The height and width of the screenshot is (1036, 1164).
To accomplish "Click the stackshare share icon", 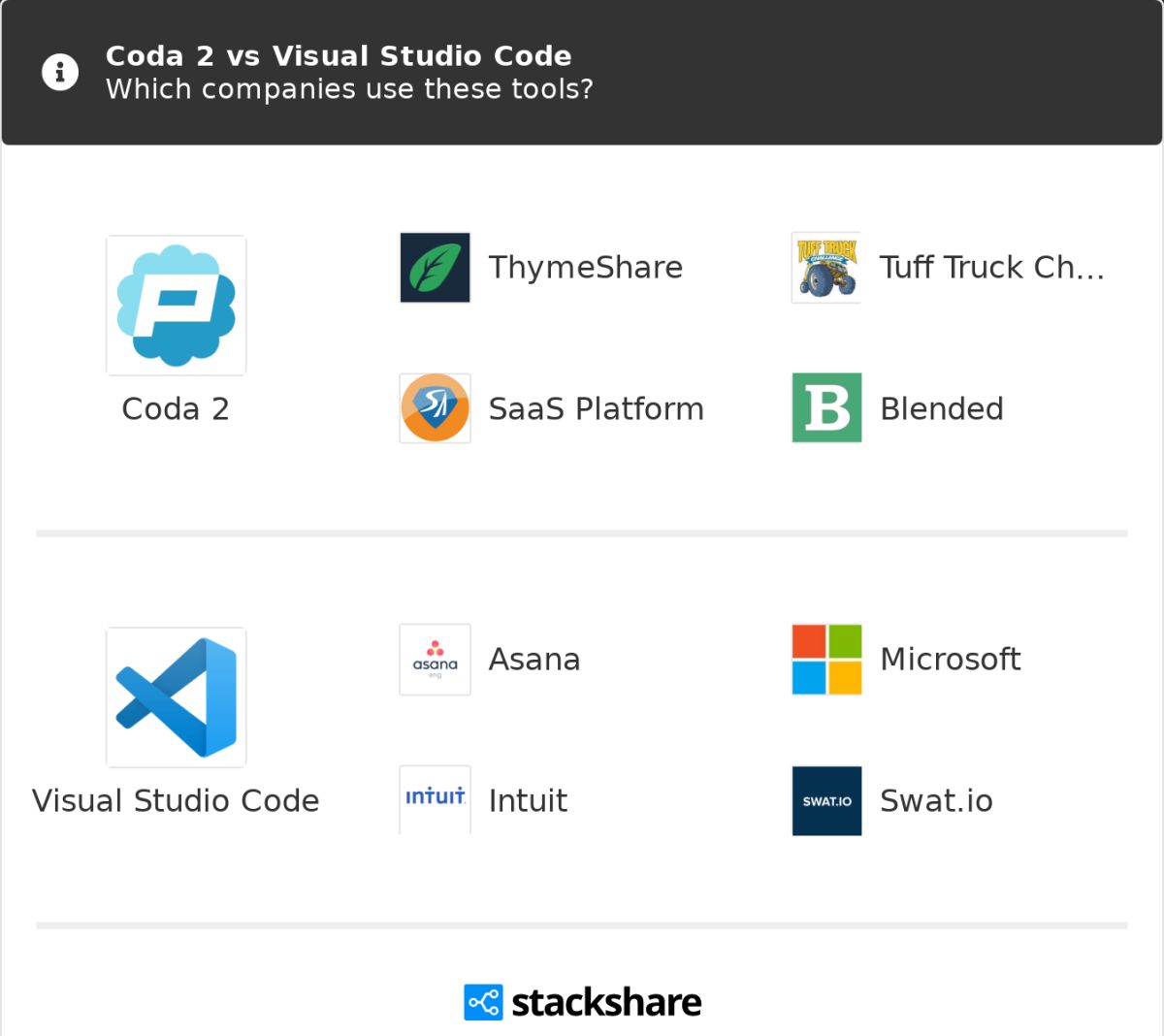I will (483, 1002).
